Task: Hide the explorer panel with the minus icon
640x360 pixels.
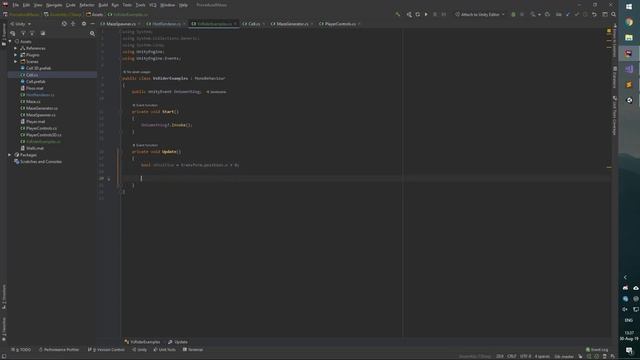Action: pos(92,24)
